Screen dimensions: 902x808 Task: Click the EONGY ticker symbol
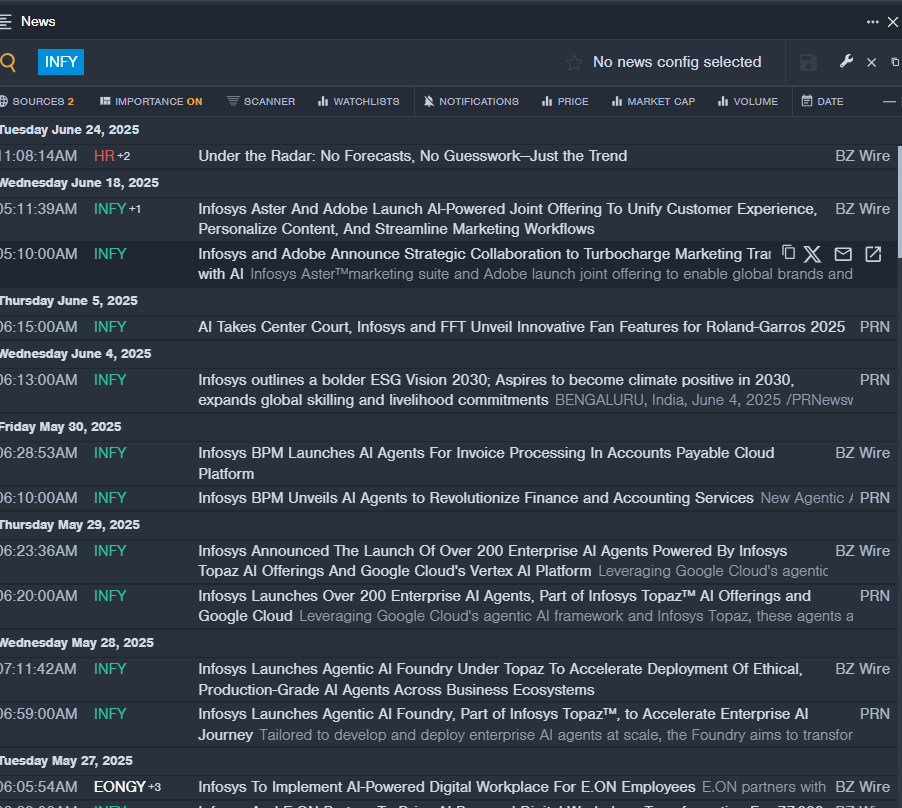(120, 787)
